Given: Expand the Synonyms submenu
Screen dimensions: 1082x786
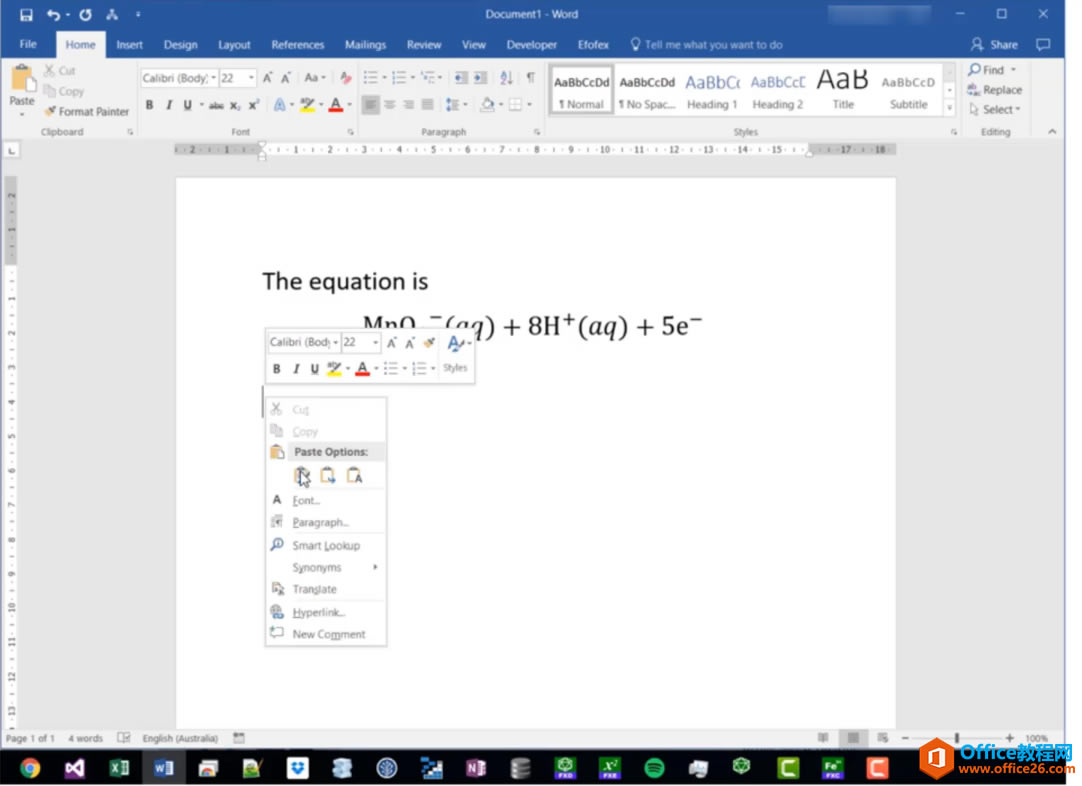Looking at the screenshot, I should point(325,567).
